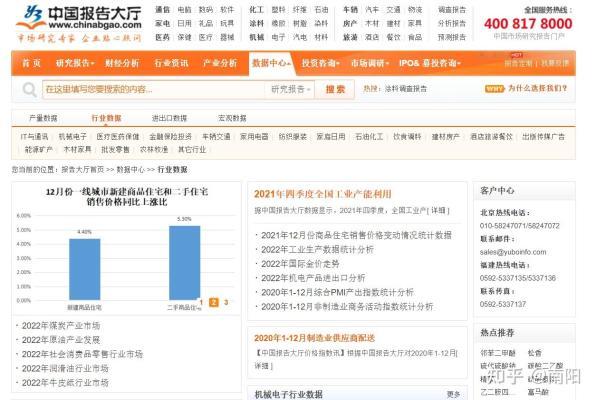Image resolution: width=596 pixels, height=400 pixels.
Task: Switch to the 宏观数据 tab
Action: tap(232, 118)
